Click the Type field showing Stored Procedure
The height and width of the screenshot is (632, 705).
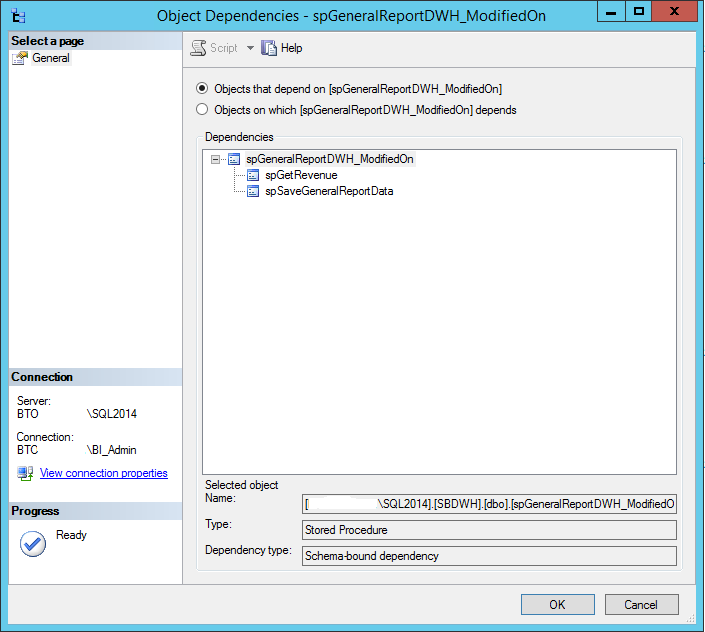[489, 530]
